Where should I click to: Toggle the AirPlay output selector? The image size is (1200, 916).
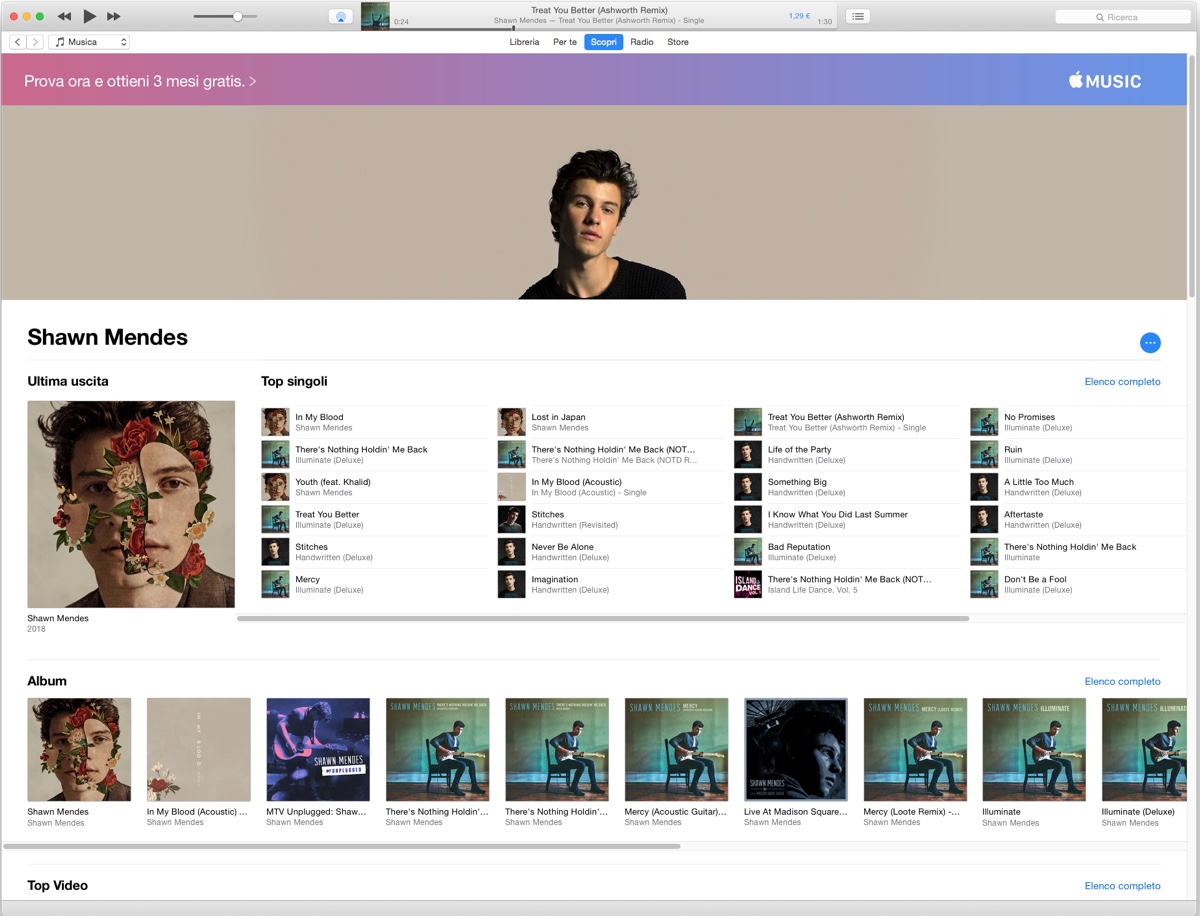340,16
